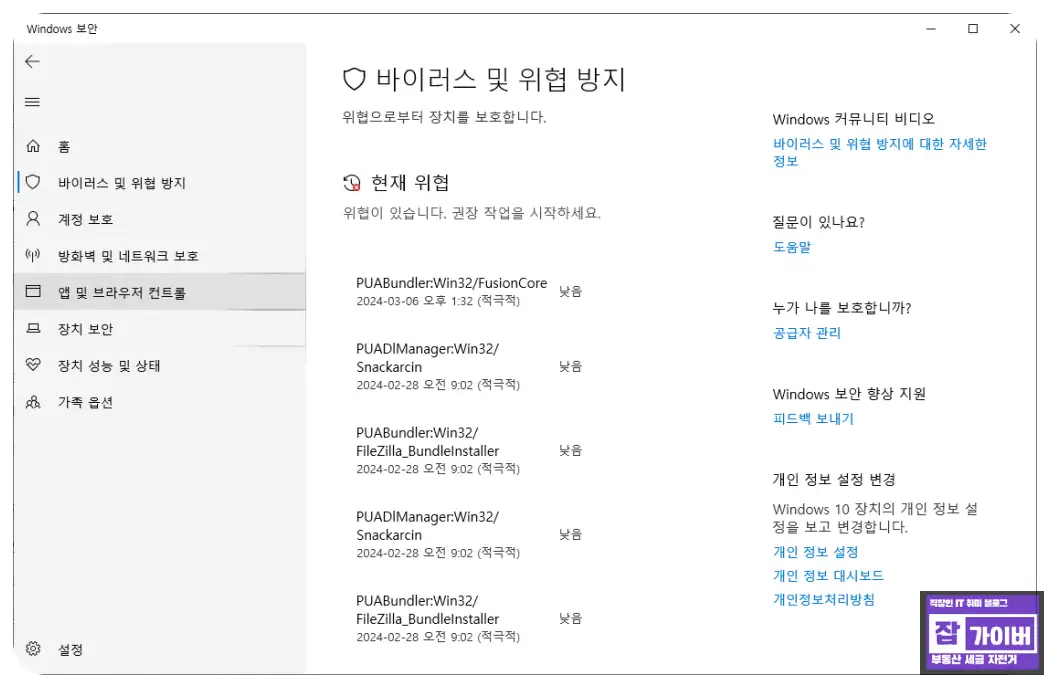Click the heart icon for device performance
Screen dimensions: 1050x688
[x=33, y=364]
